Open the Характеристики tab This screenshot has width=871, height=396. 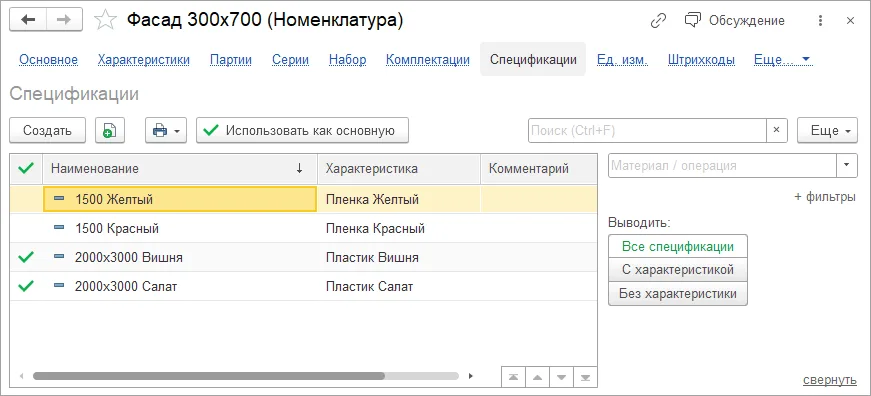pos(144,60)
